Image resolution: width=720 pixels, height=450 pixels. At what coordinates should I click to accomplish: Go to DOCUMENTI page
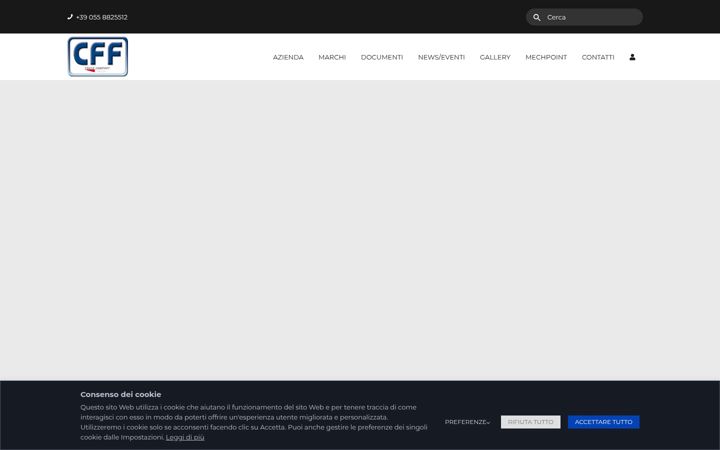click(382, 57)
